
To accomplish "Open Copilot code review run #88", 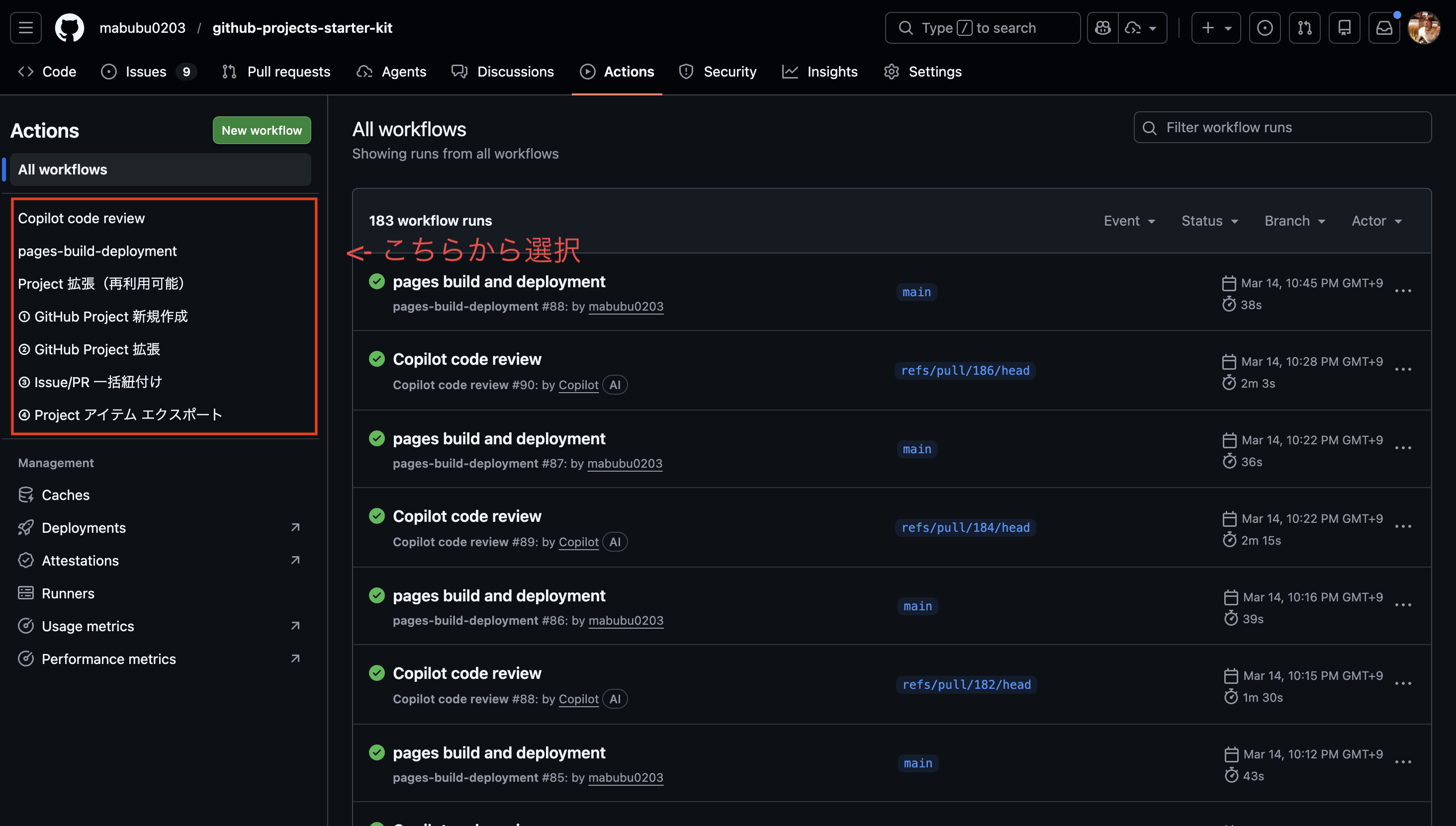I will [x=467, y=674].
